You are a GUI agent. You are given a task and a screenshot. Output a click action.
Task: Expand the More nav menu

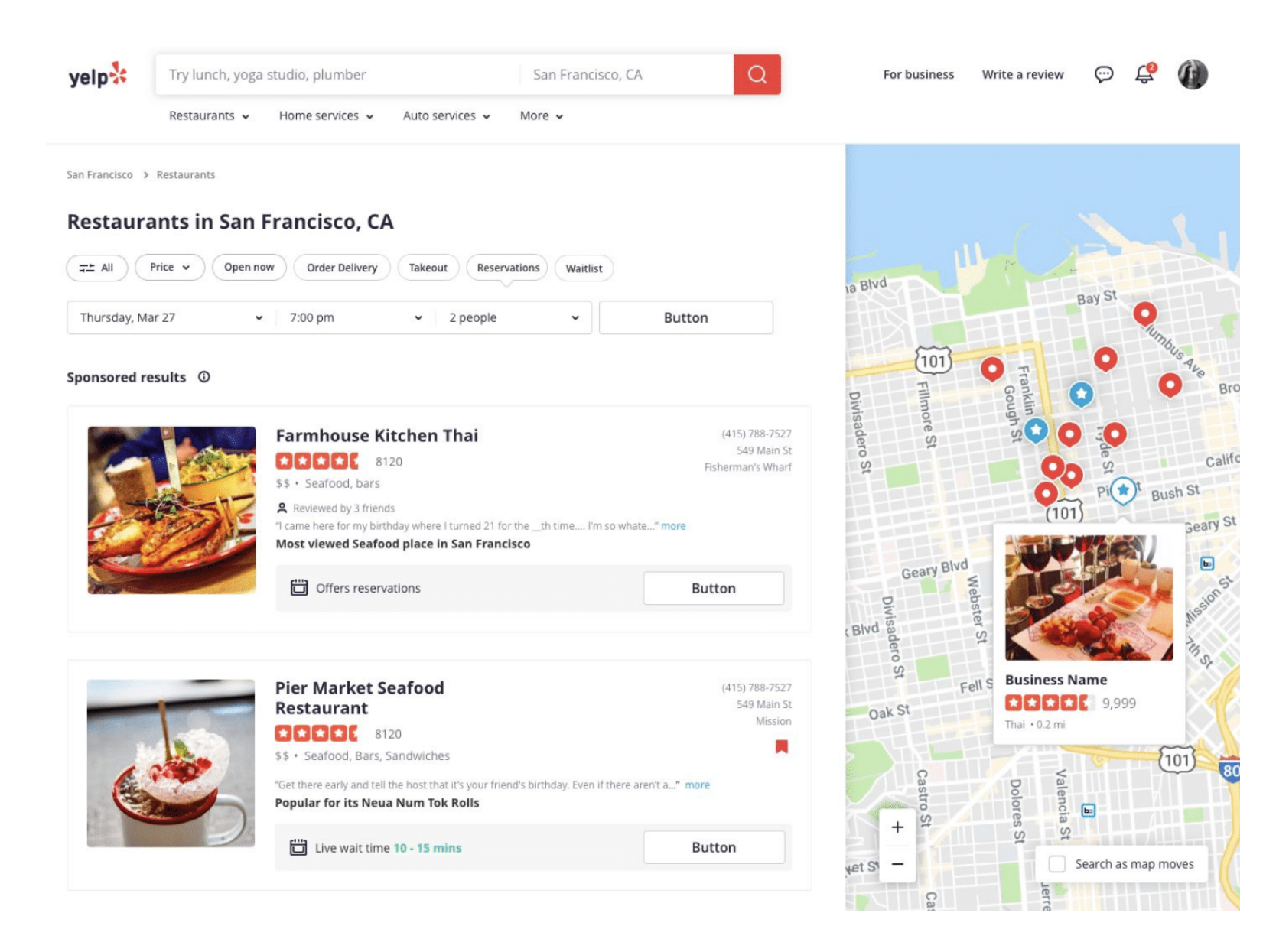pos(542,116)
